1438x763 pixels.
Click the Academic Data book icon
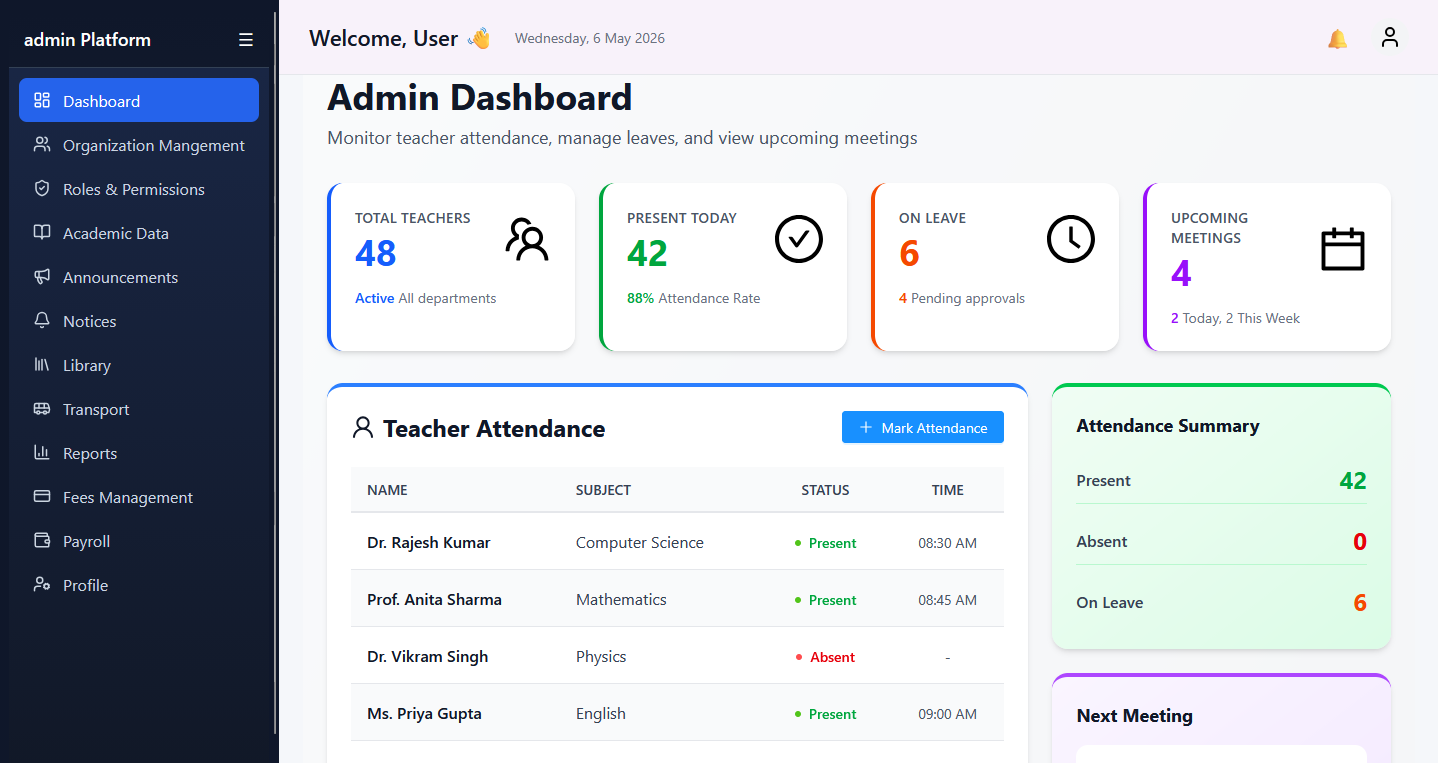click(x=42, y=232)
